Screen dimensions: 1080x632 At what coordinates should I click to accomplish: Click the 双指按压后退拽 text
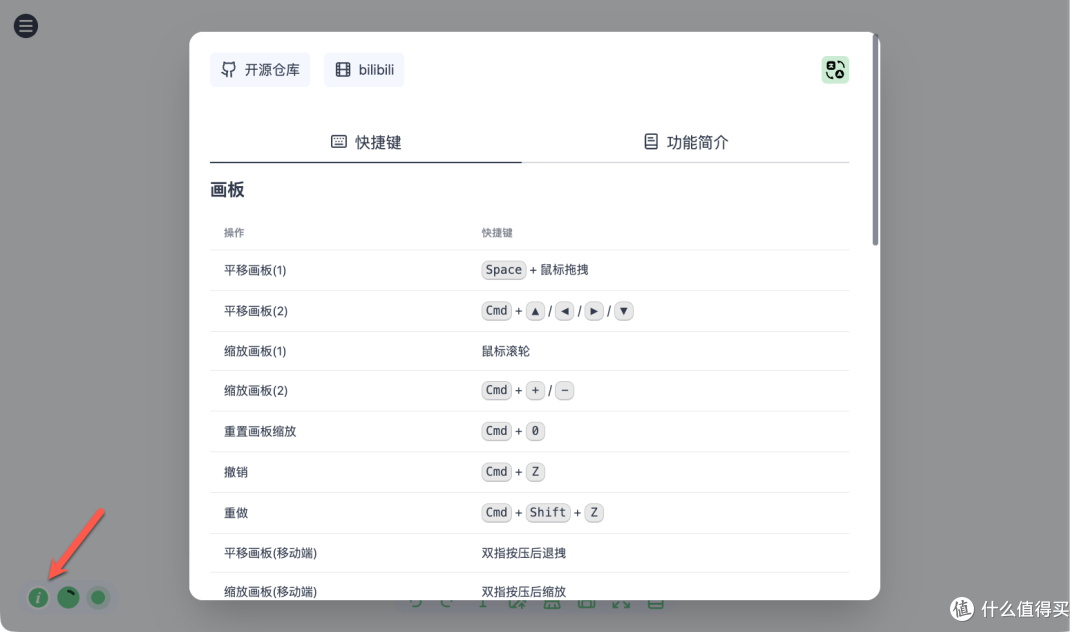[x=523, y=553]
